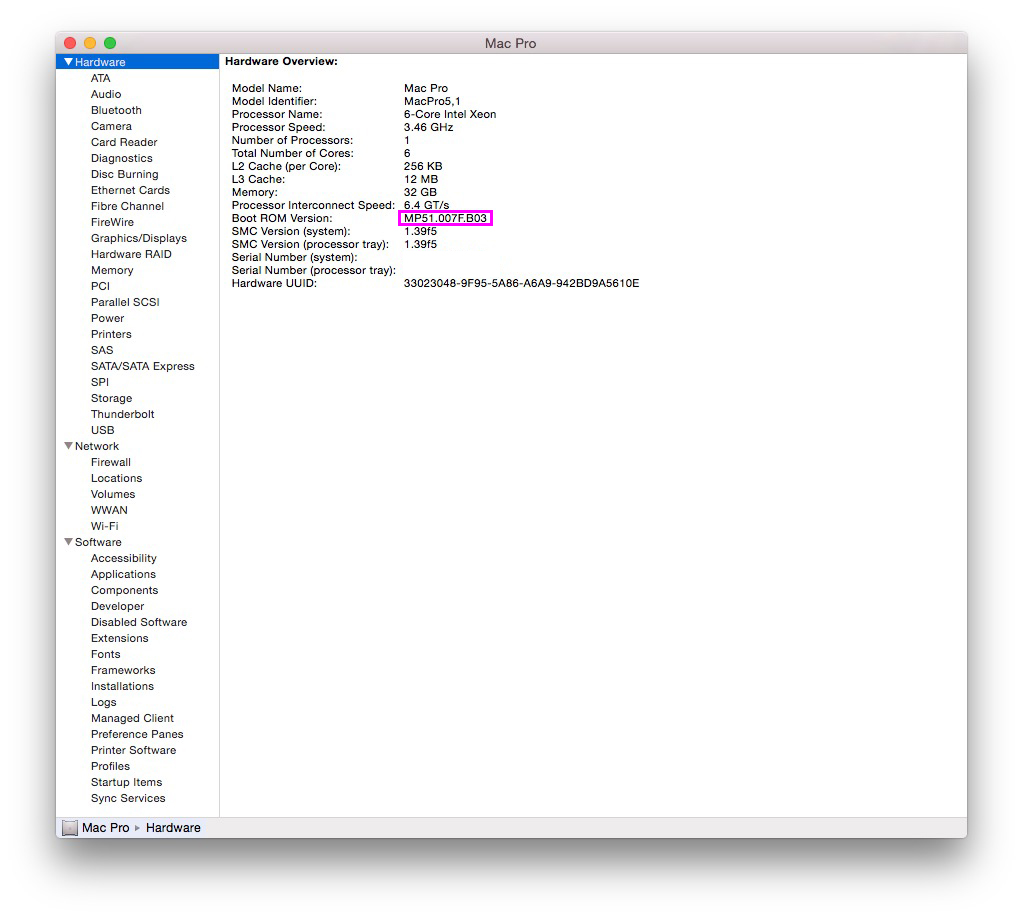Image resolution: width=1023 pixels, height=918 pixels.
Task: Select the Hardware category header
Action: (100, 62)
